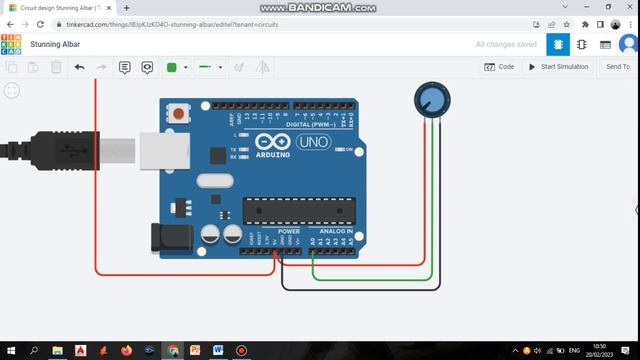
Task: Undo the last action
Action: (80, 67)
